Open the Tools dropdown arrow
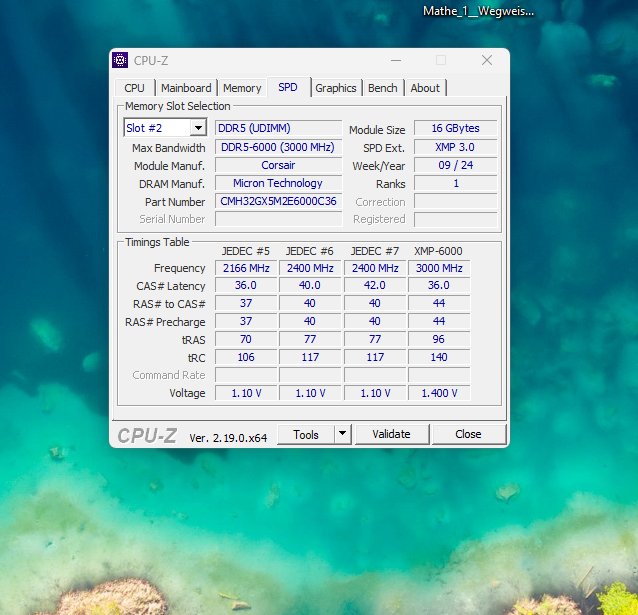The height and width of the screenshot is (615, 638). pyautogui.click(x=343, y=434)
